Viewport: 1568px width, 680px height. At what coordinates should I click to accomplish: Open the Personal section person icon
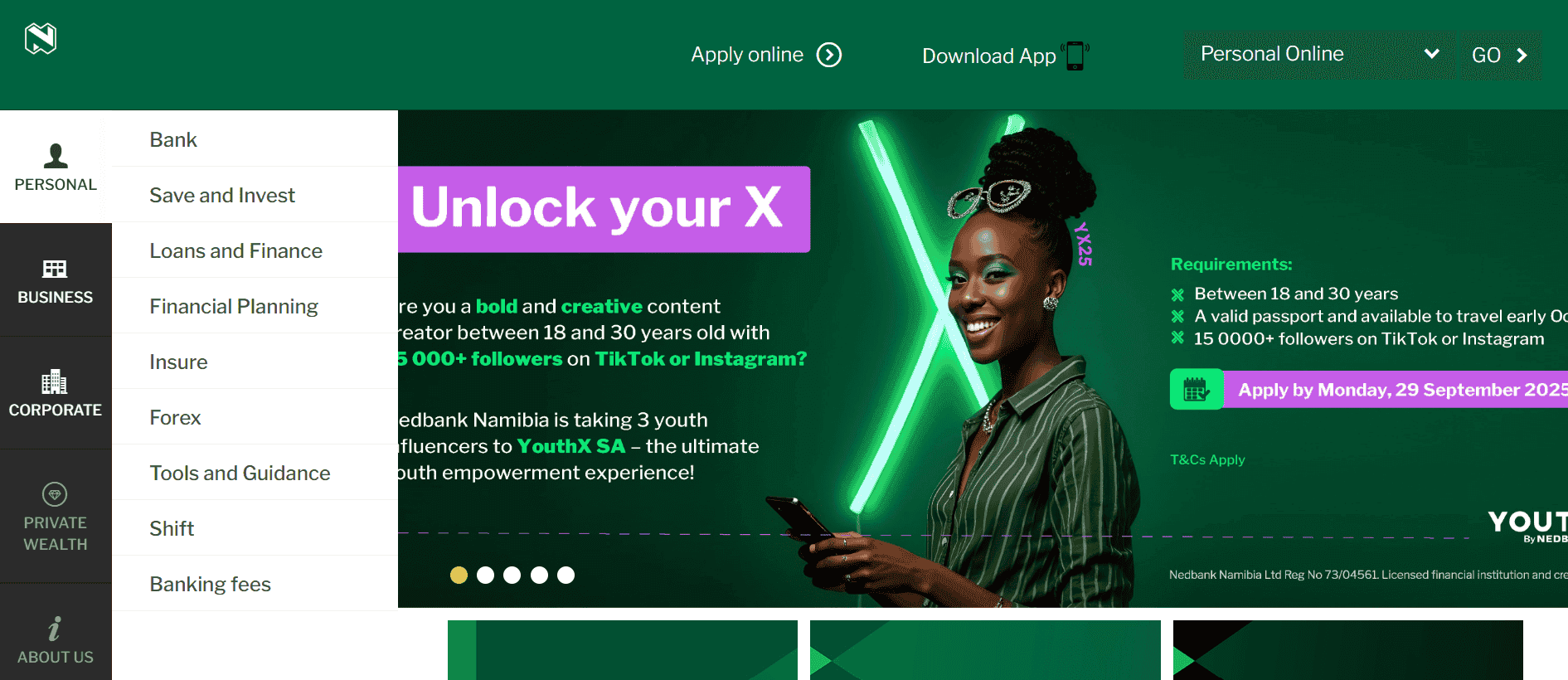(x=56, y=155)
